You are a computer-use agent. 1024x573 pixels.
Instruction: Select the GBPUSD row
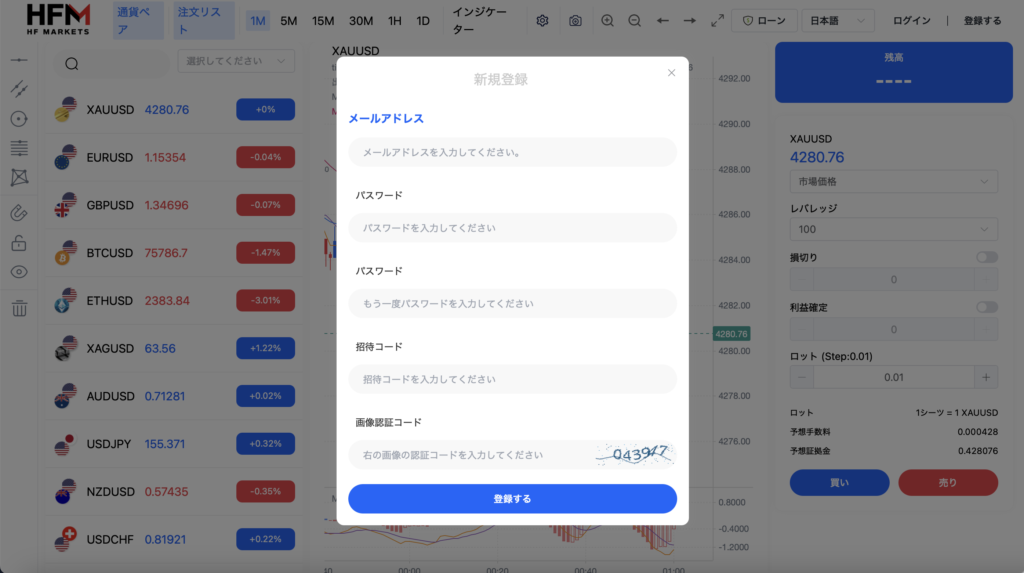click(174, 205)
